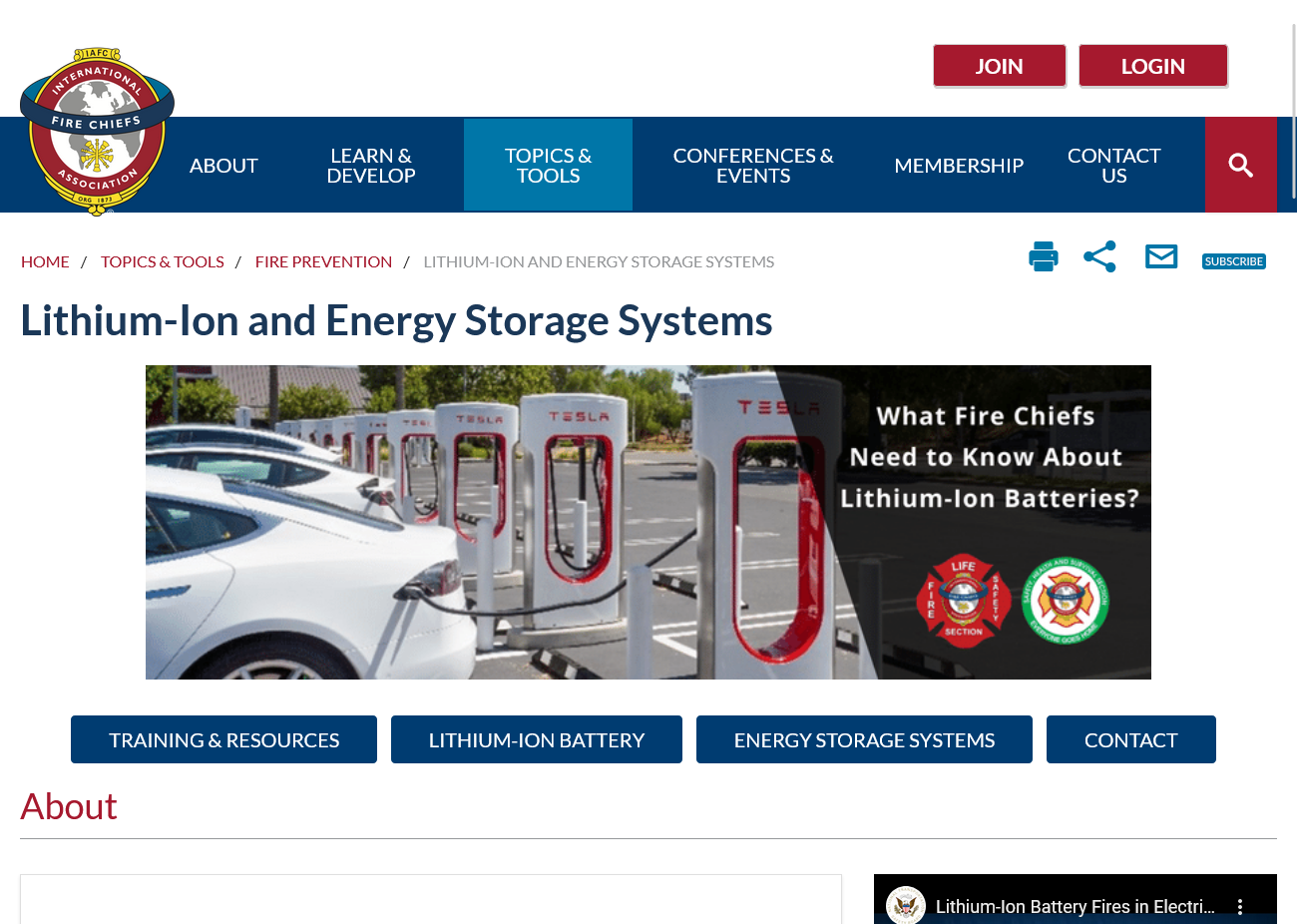Click the share icon
The height and width of the screenshot is (924, 1297).
pyautogui.click(x=1099, y=256)
